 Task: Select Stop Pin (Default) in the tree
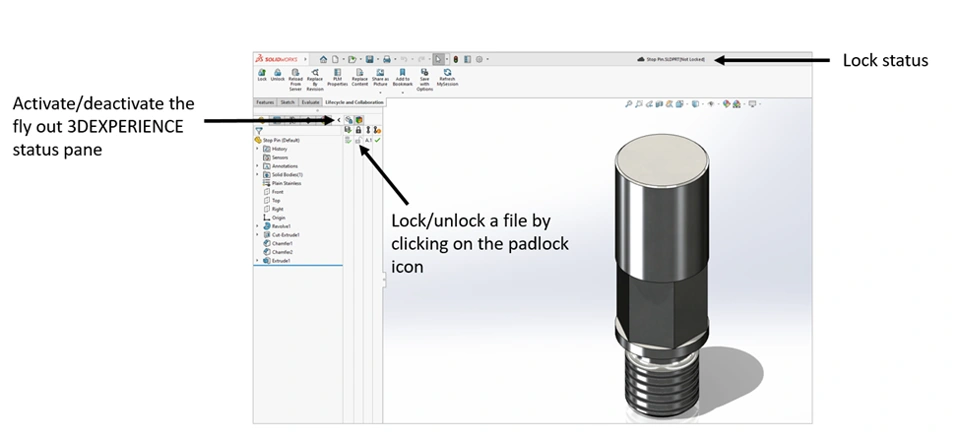pyautogui.click(x=277, y=140)
